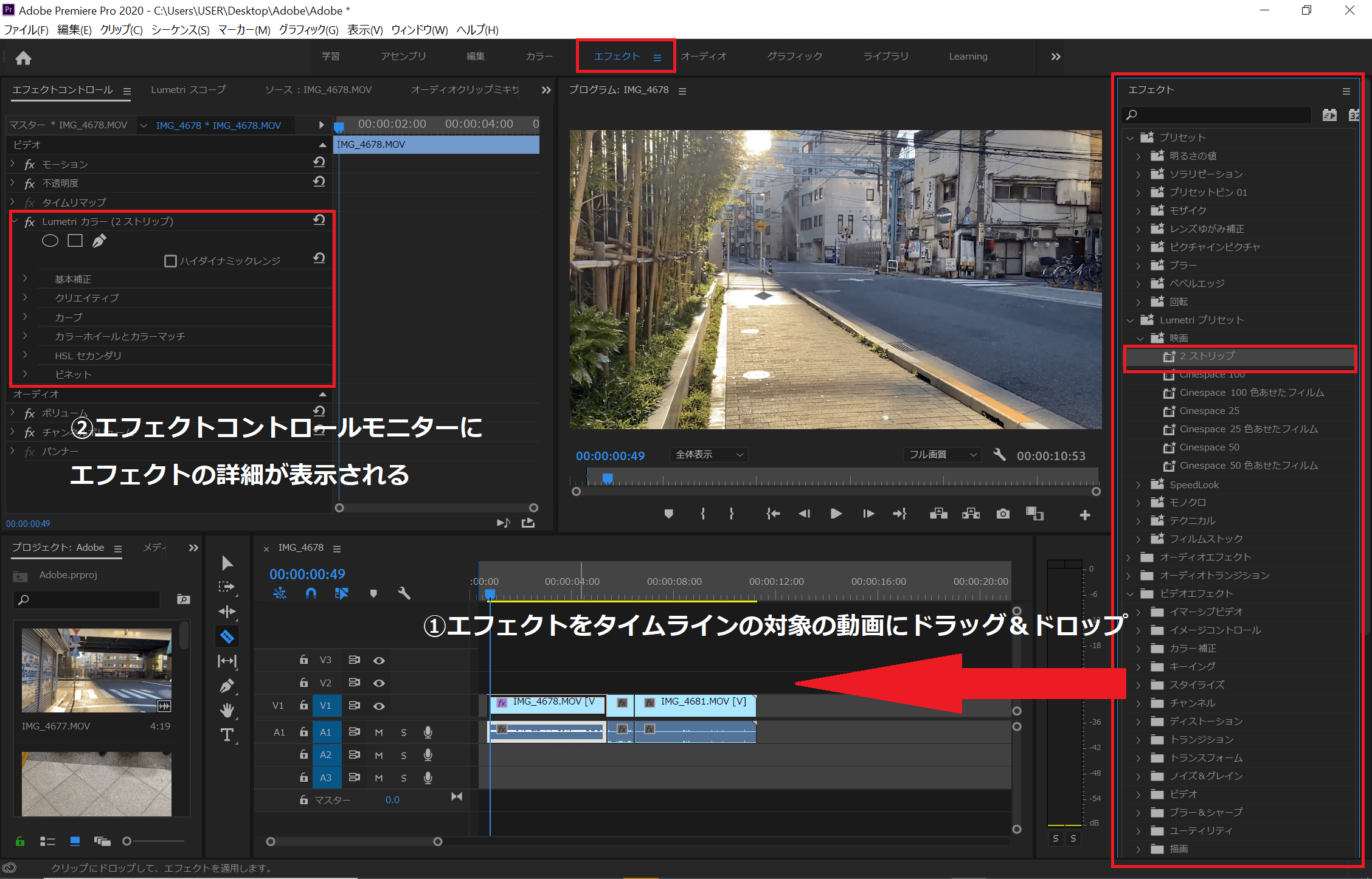The height and width of the screenshot is (879, 1372).
Task: Reset the Motion effect
Action: click(319, 162)
